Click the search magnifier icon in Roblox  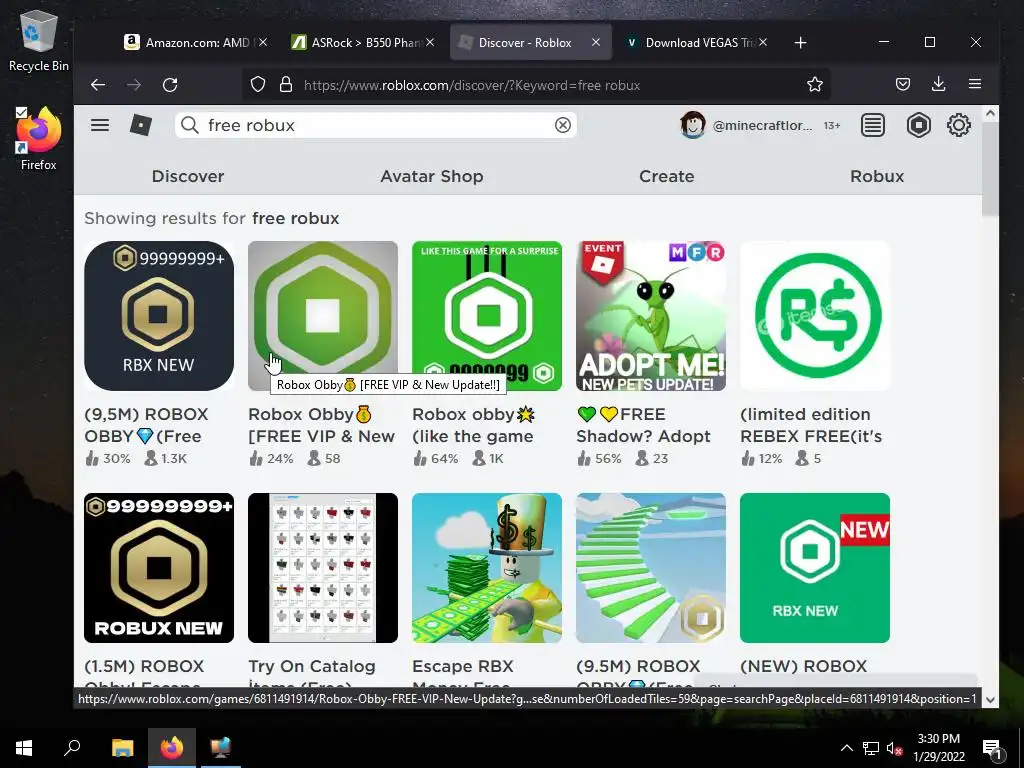[x=189, y=125]
